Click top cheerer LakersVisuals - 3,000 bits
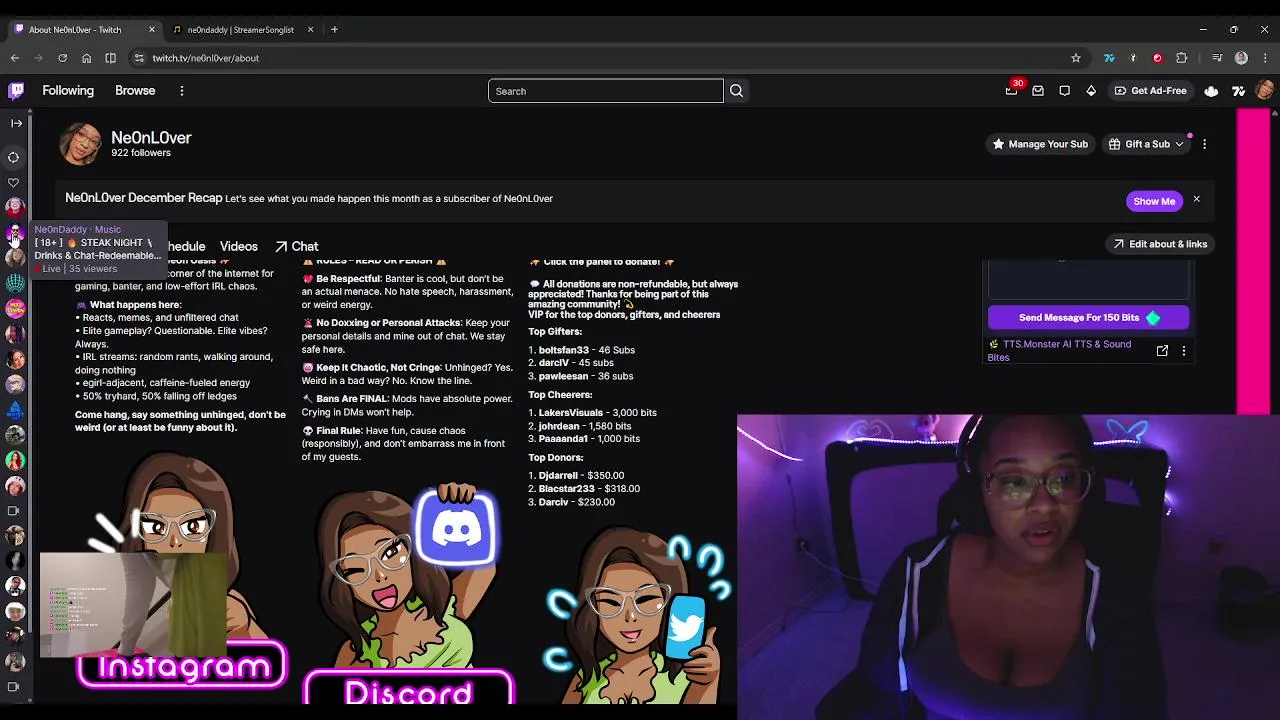The width and height of the screenshot is (1280, 720). 598,413
